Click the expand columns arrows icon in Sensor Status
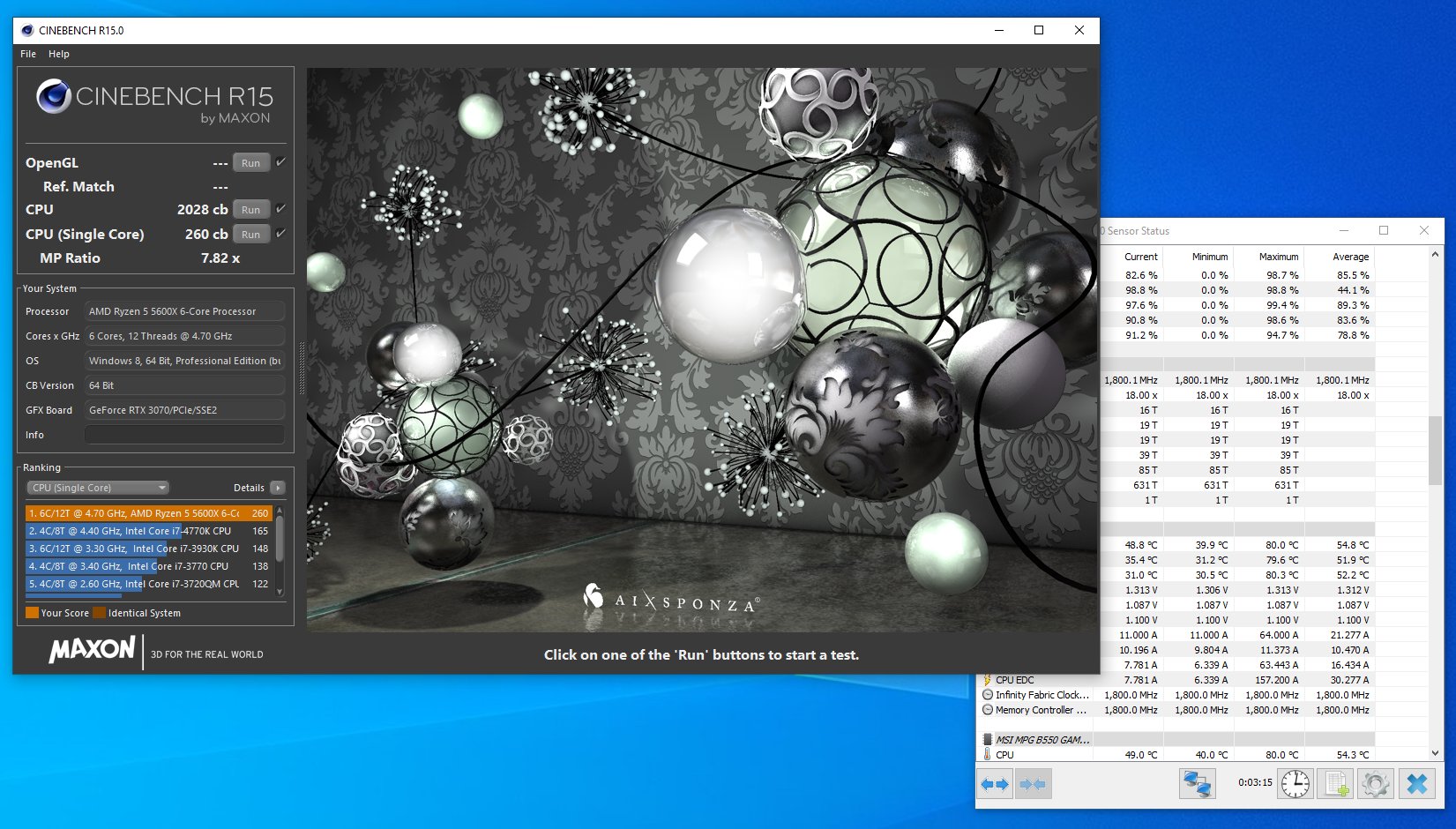 (995, 783)
